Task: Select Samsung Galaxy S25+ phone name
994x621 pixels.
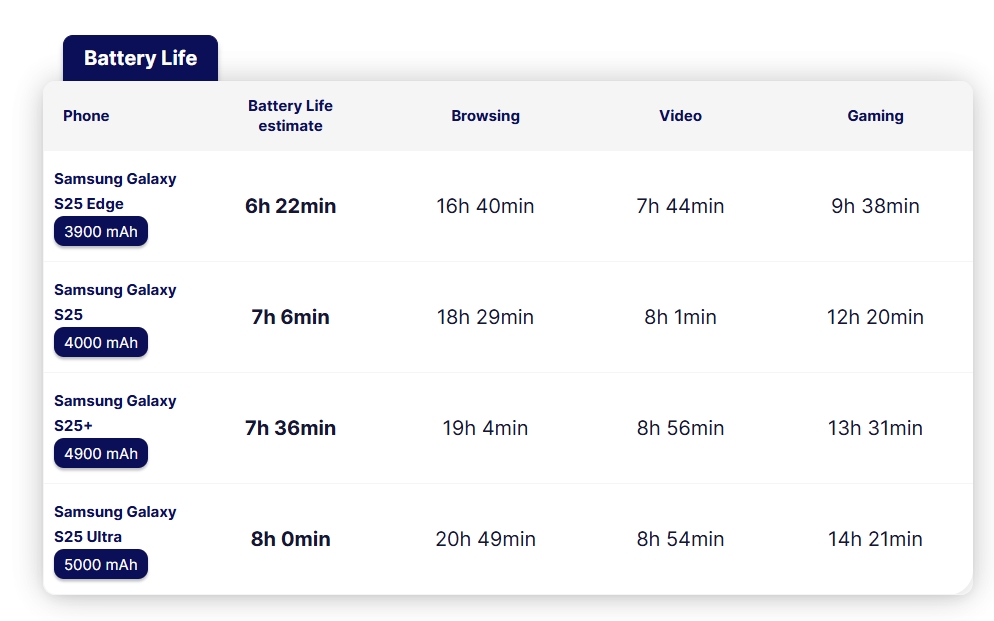Action: [x=115, y=413]
